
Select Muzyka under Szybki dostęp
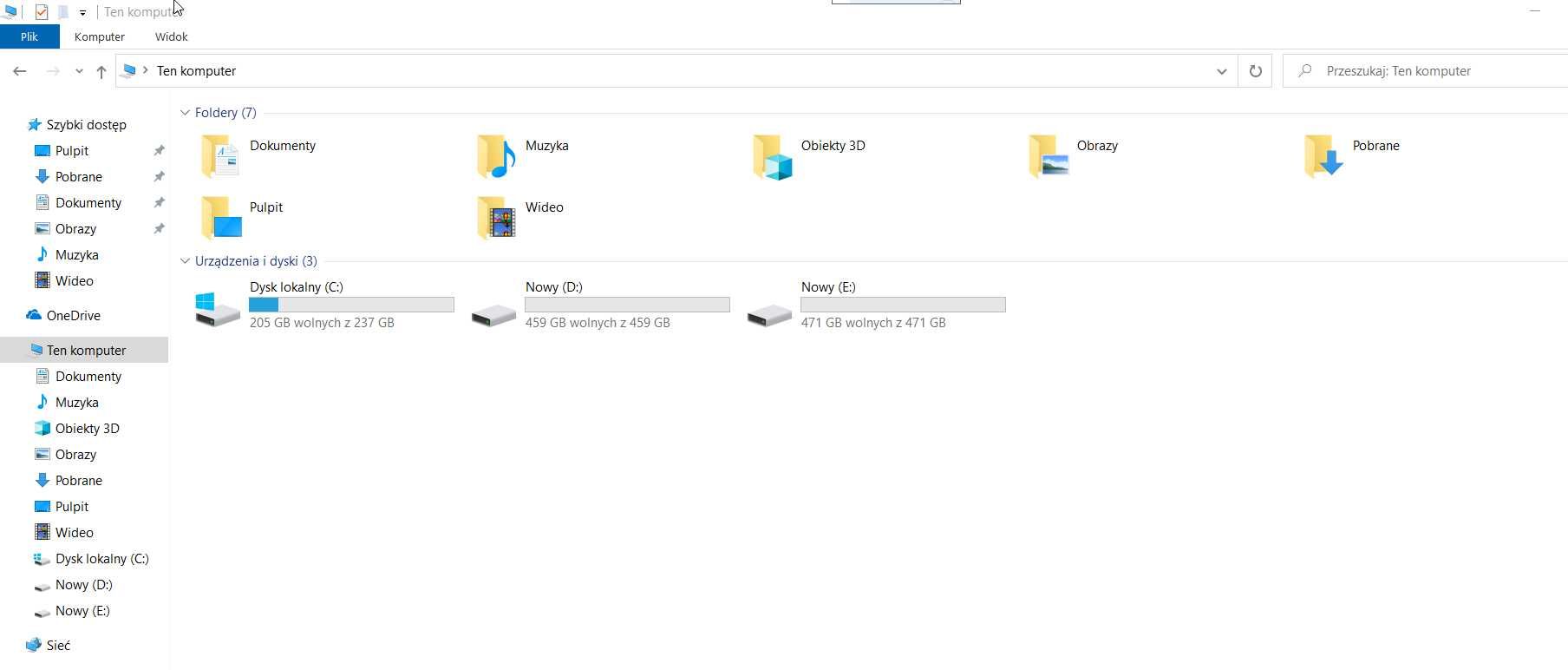(77, 254)
